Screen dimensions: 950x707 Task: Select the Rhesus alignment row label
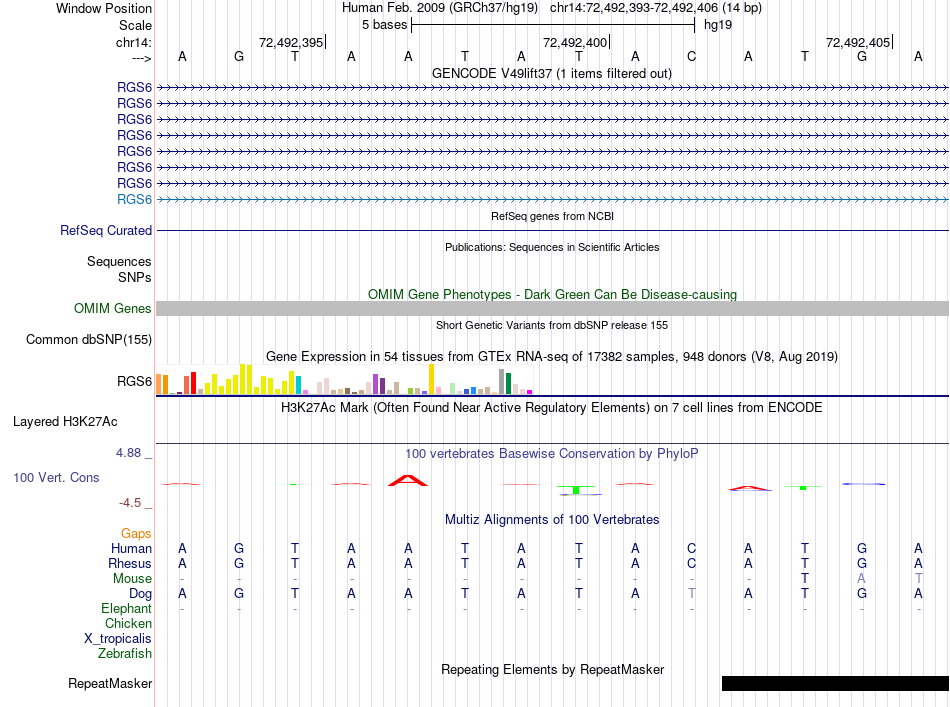pos(130,563)
